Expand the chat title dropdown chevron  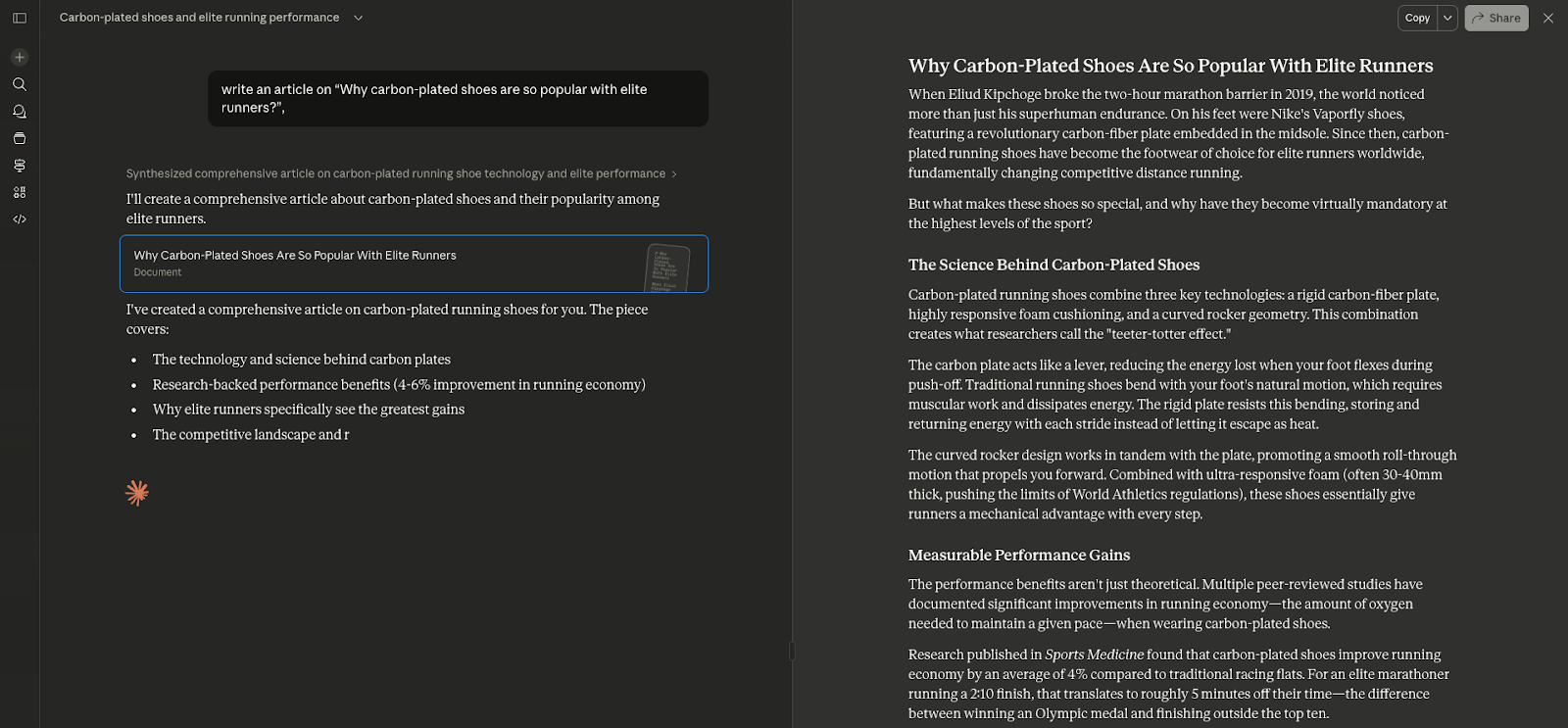pos(358,18)
